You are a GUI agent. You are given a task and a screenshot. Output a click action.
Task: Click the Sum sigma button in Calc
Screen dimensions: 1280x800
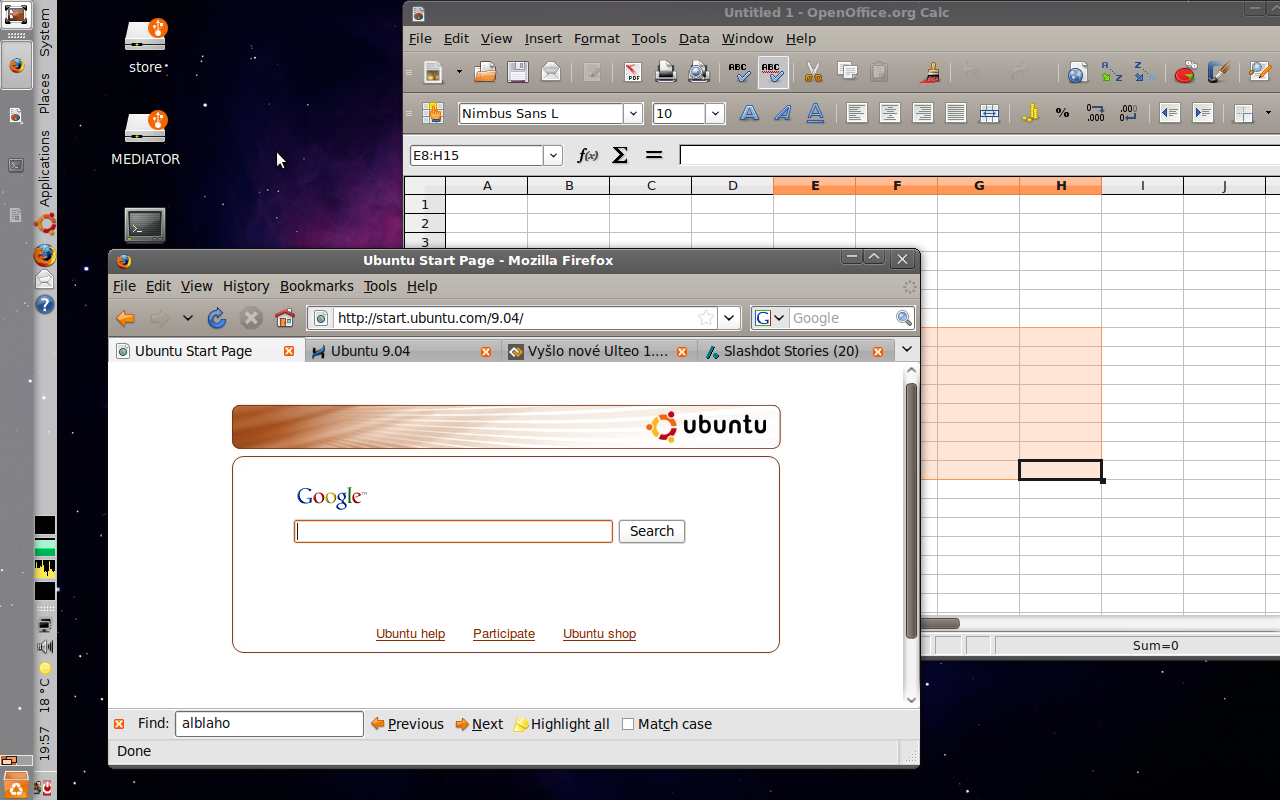(620, 155)
